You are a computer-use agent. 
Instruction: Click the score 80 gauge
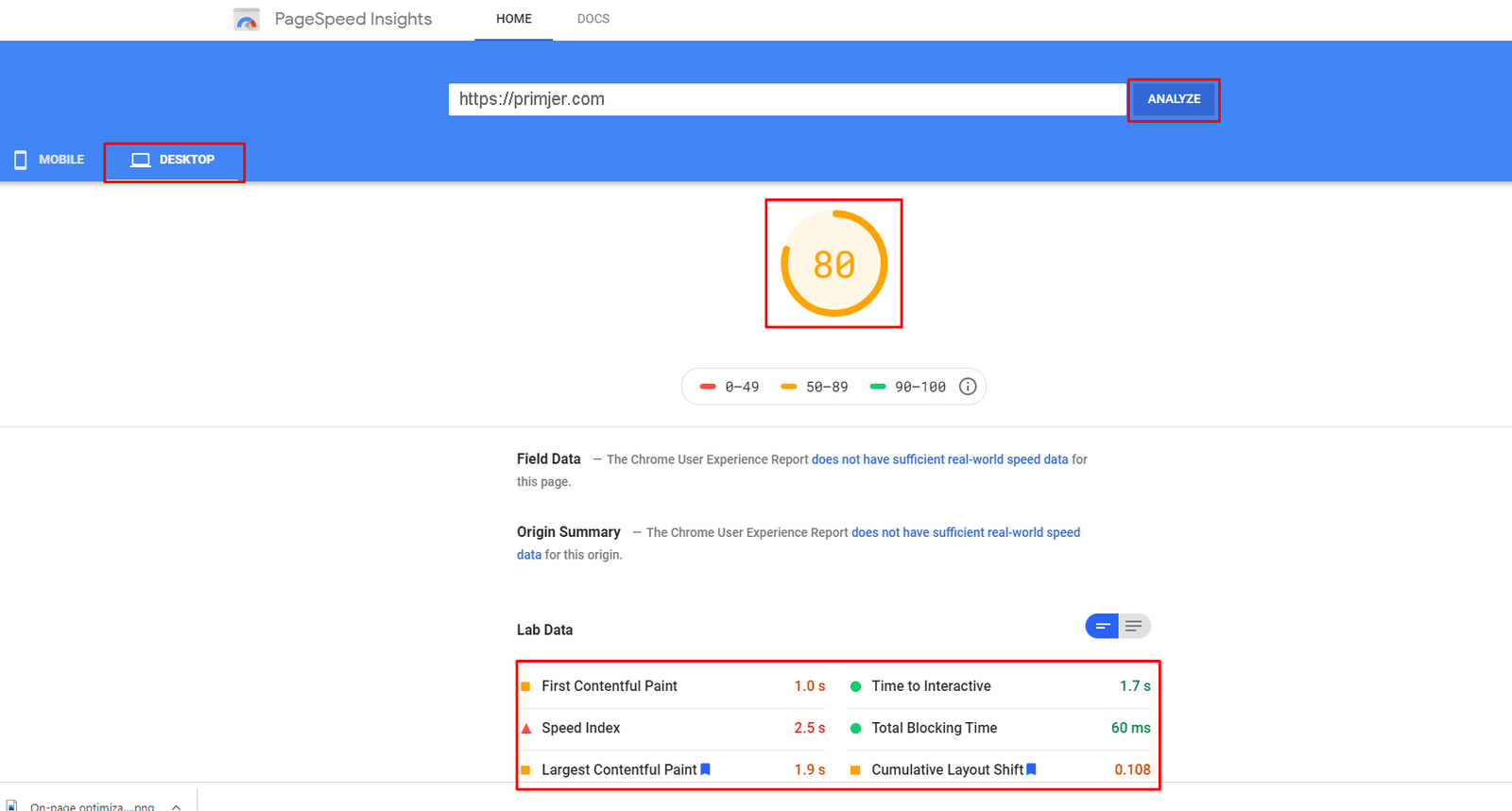833,264
